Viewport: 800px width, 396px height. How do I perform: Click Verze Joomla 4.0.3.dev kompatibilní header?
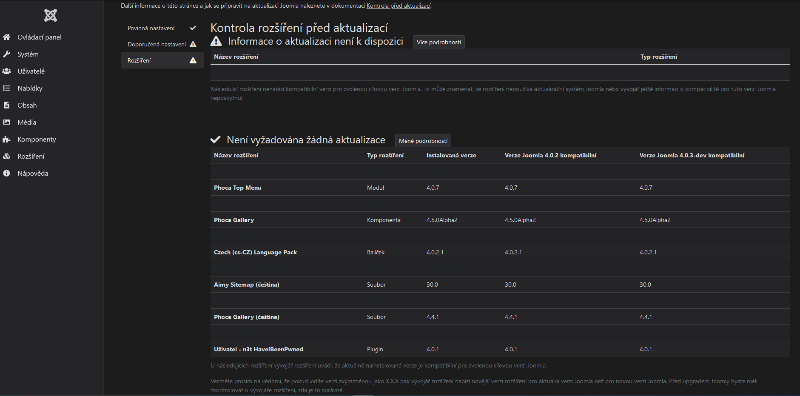click(x=691, y=155)
